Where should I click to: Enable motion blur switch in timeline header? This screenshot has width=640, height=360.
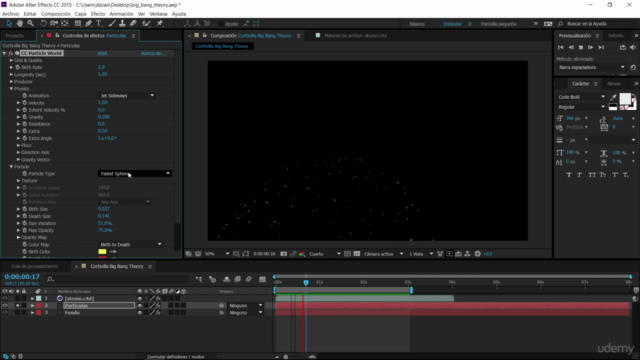click(249, 279)
